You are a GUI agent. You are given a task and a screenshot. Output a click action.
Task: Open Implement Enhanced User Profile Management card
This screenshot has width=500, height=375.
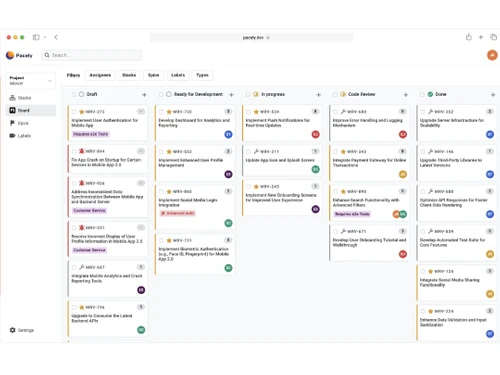click(x=195, y=163)
